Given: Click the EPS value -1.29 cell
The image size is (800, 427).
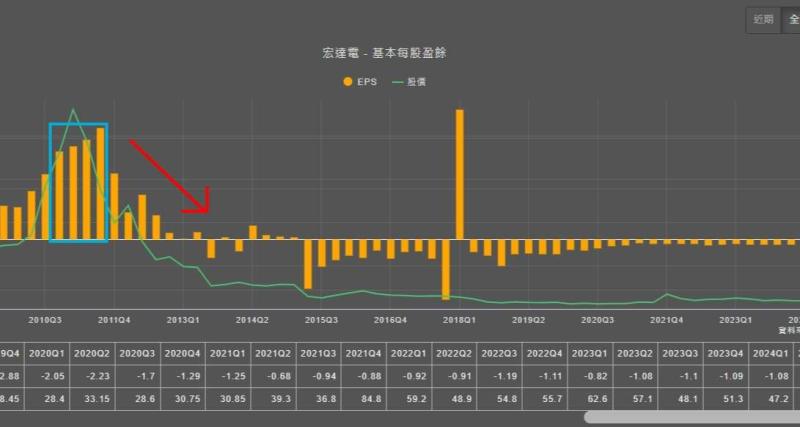Looking at the screenshot, I should pos(183,376).
